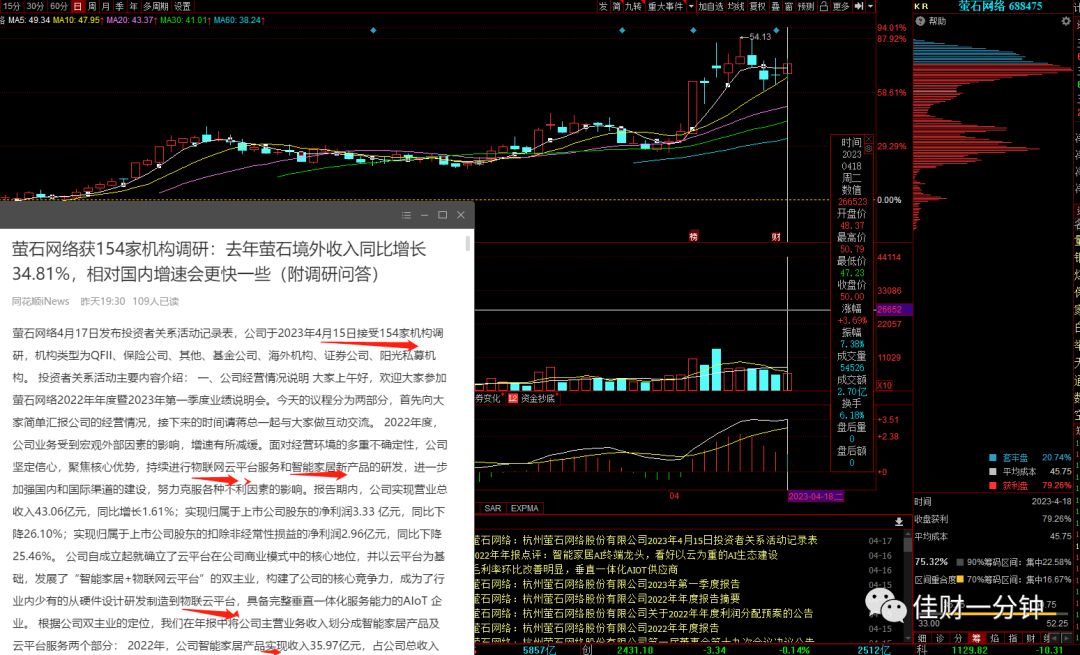Click the lock icon in chart toolbar
Viewport: 1080px width, 655px height.
(824, 6)
